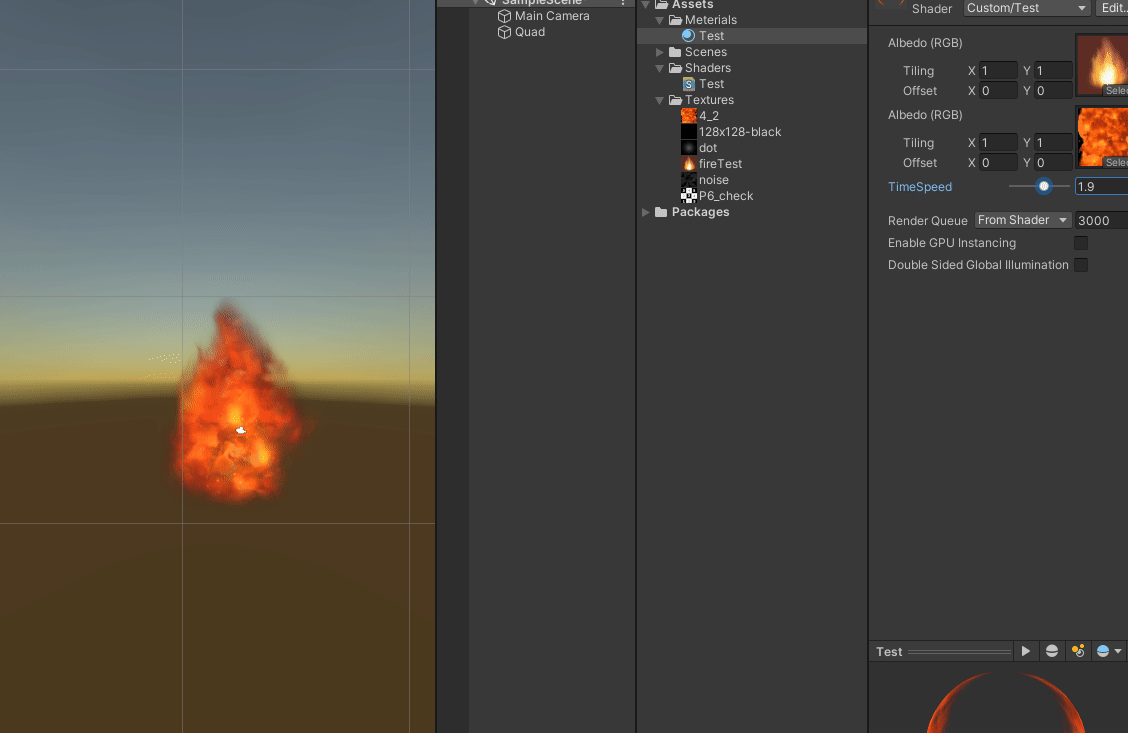Select texture for second Albedo slot

coord(1116,163)
